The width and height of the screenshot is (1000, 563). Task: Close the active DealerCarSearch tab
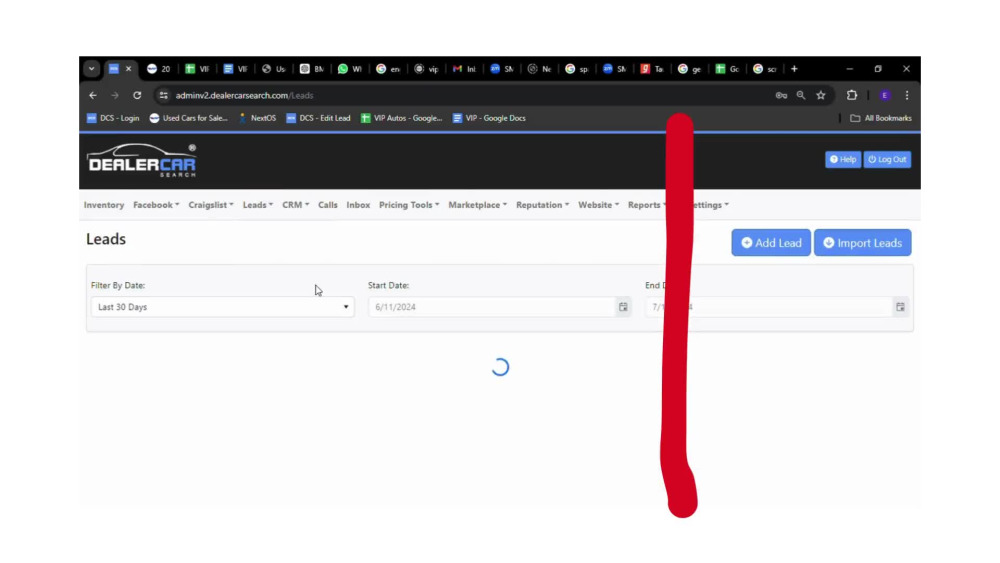pyautogui.click(x=128, y=69)
